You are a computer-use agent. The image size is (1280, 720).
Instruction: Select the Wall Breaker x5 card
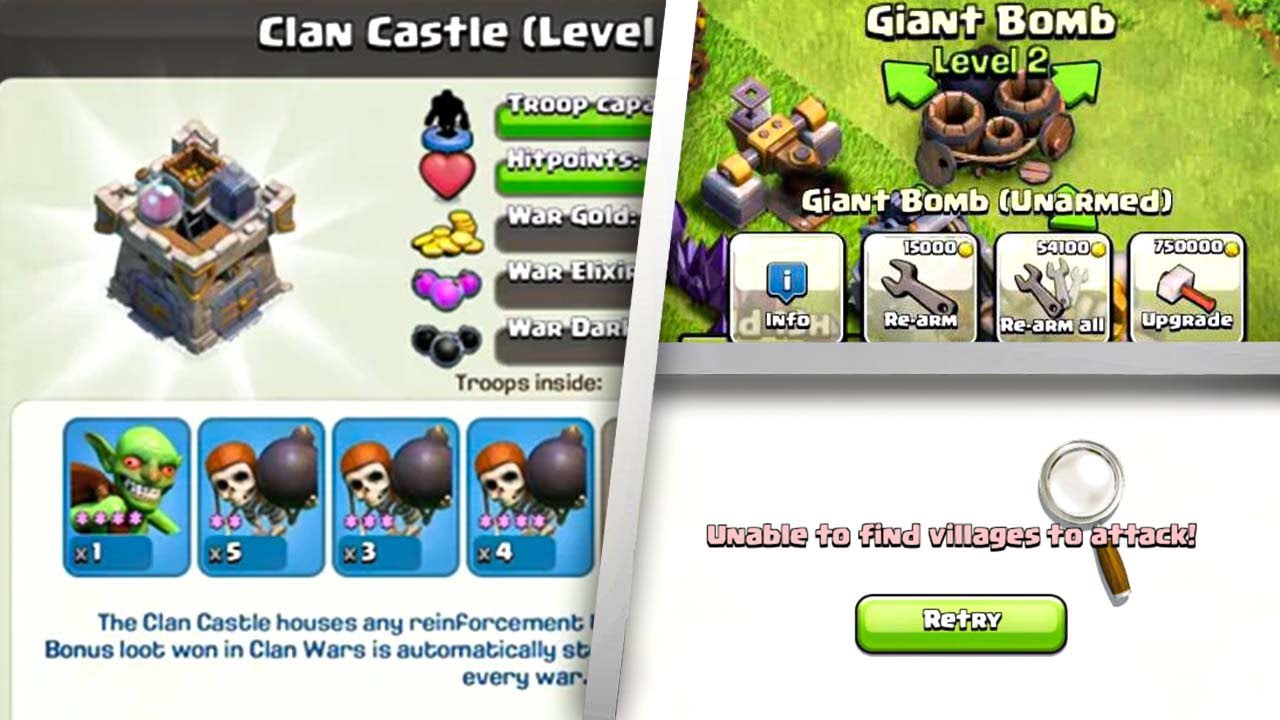point(261,497)
